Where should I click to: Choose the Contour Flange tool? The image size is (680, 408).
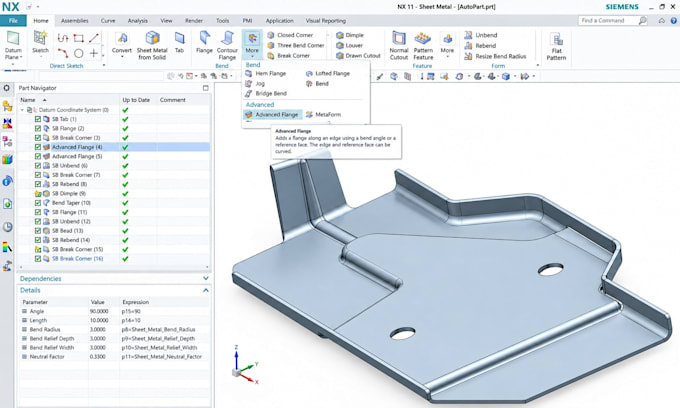227,46
